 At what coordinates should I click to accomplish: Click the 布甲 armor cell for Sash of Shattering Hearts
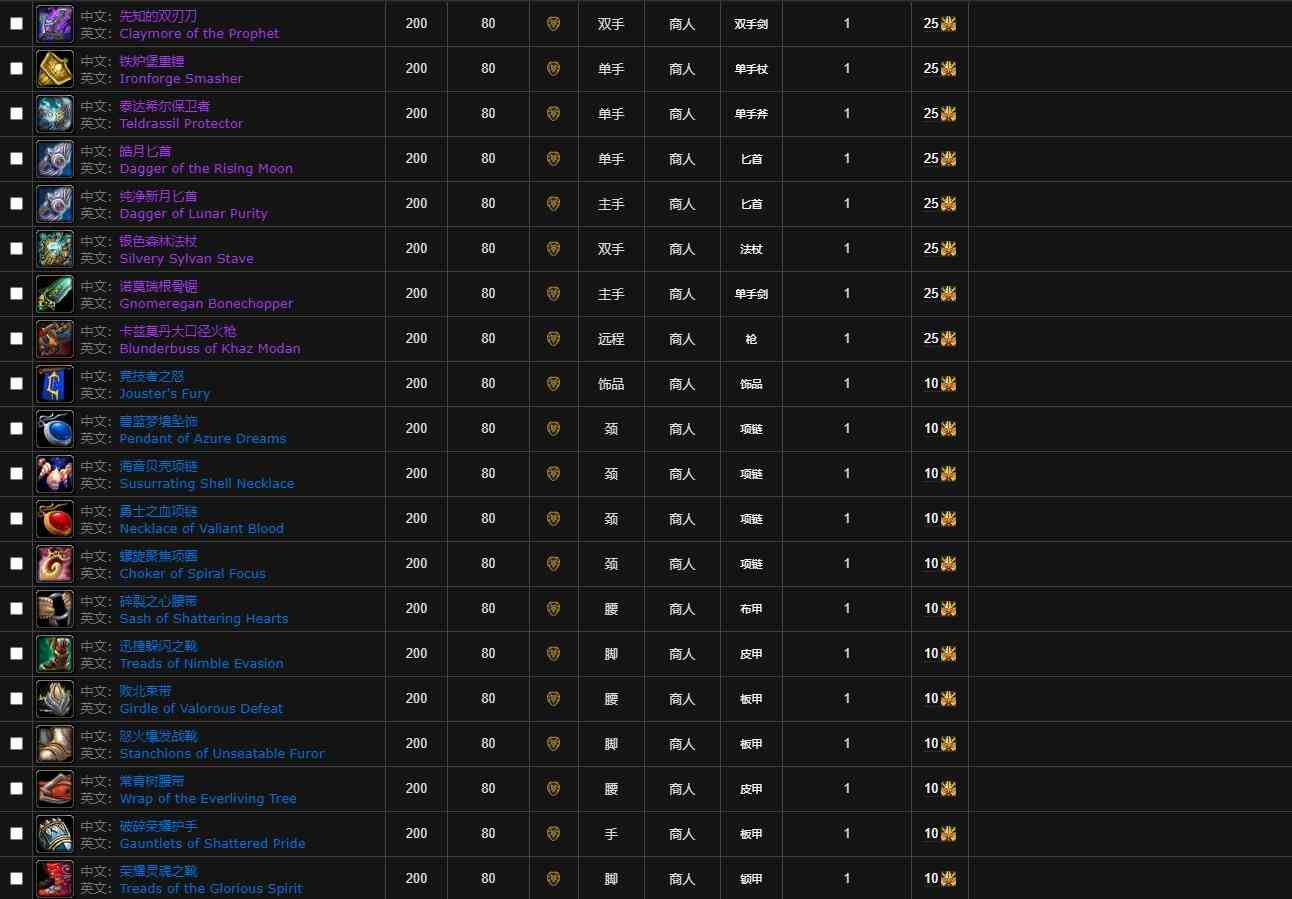(x=751, y=609)
